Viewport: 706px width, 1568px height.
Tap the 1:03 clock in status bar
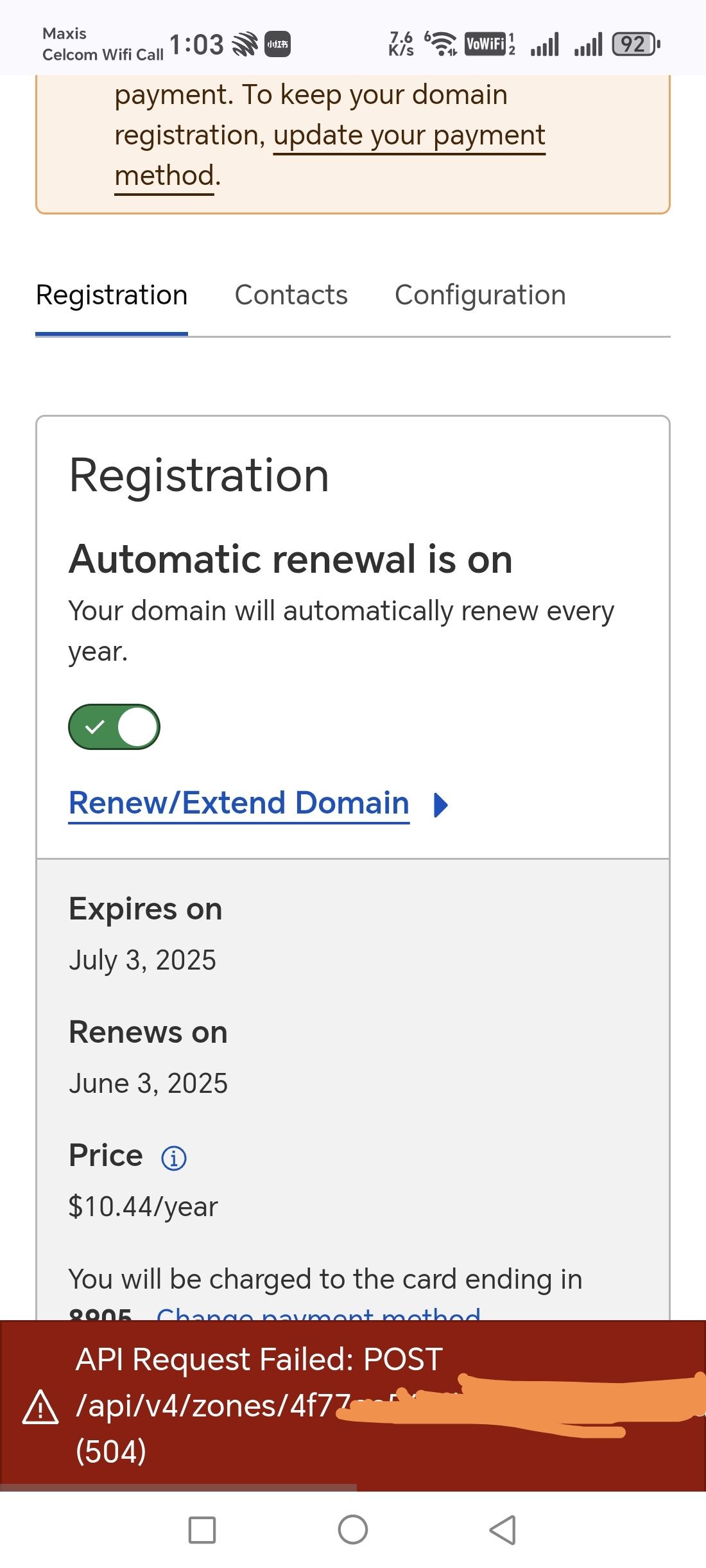196,45
